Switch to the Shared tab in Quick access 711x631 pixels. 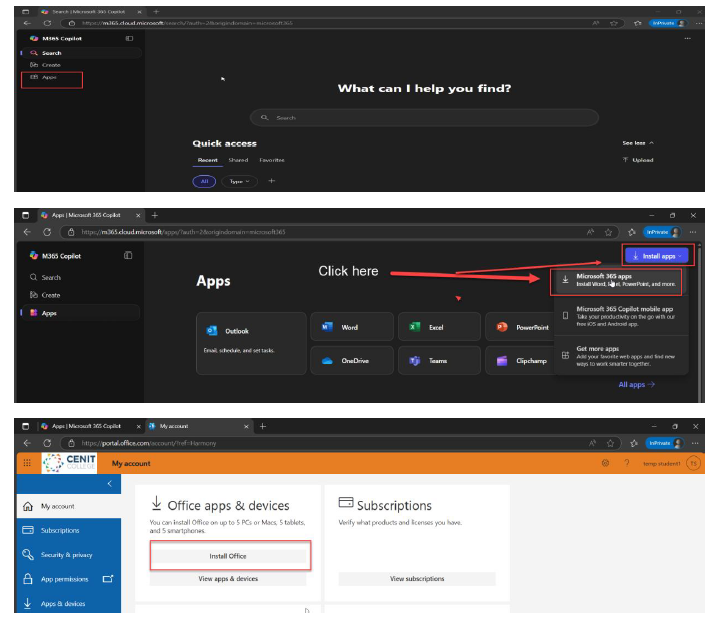pos(238,160)
